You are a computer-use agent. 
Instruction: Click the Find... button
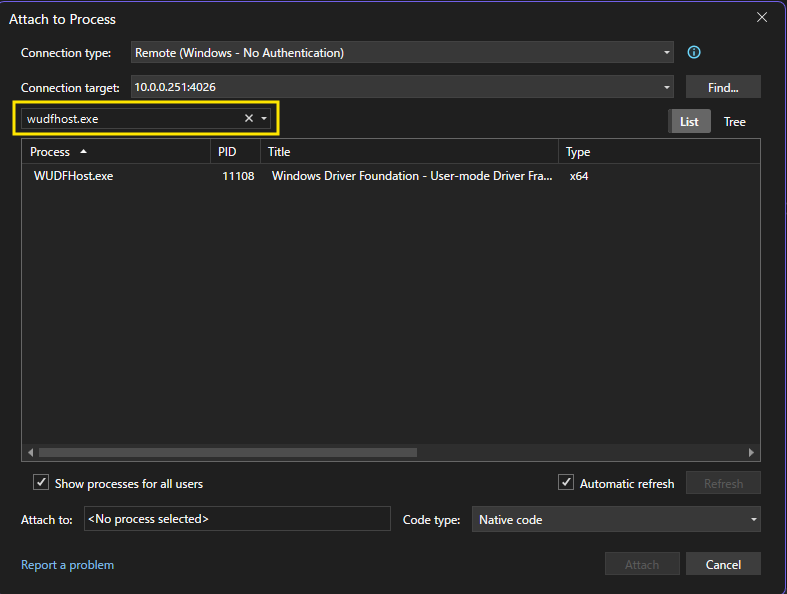(723, 87)
